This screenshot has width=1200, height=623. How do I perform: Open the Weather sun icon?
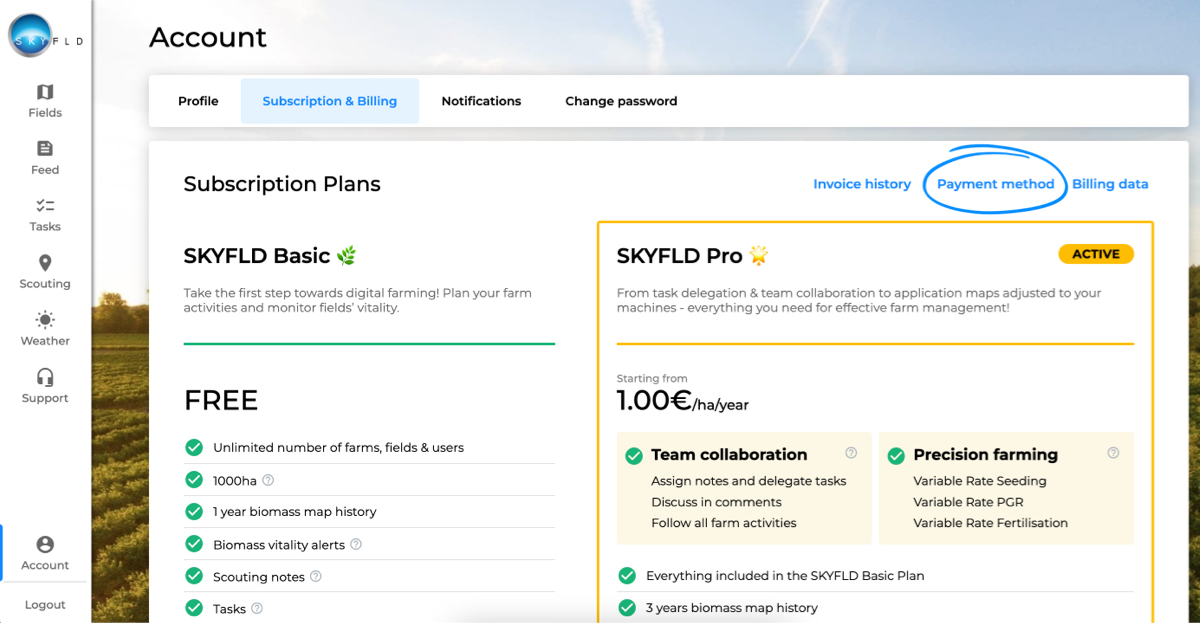click(x=45, y=320)
